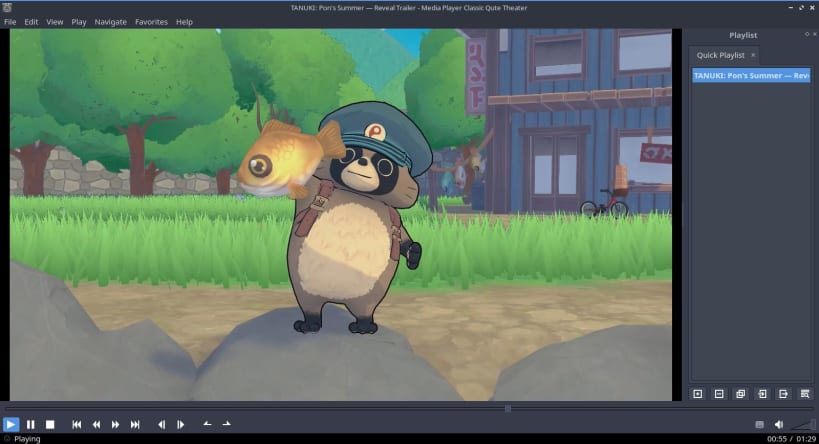This screenshot has height=444, width=819.
Task: Skip to next track icon
Action: (x=135, y=424)
